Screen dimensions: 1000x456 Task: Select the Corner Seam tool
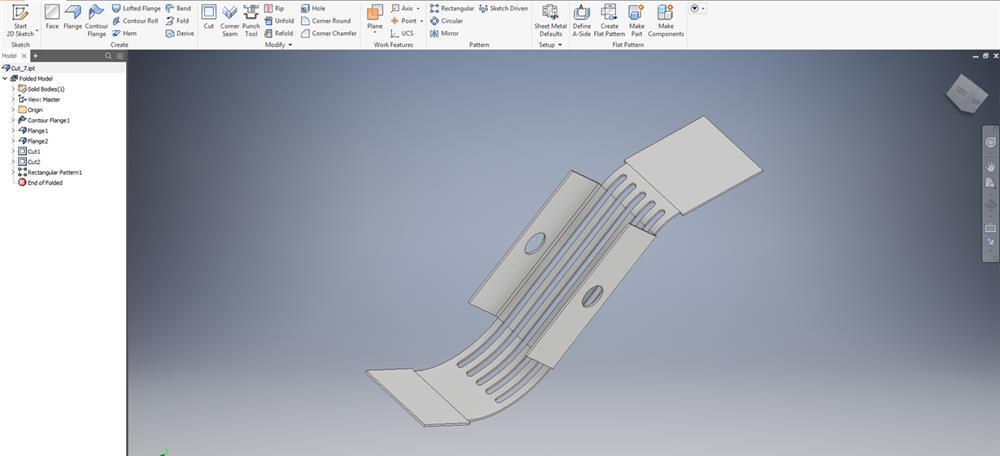[x=230, y=20]
